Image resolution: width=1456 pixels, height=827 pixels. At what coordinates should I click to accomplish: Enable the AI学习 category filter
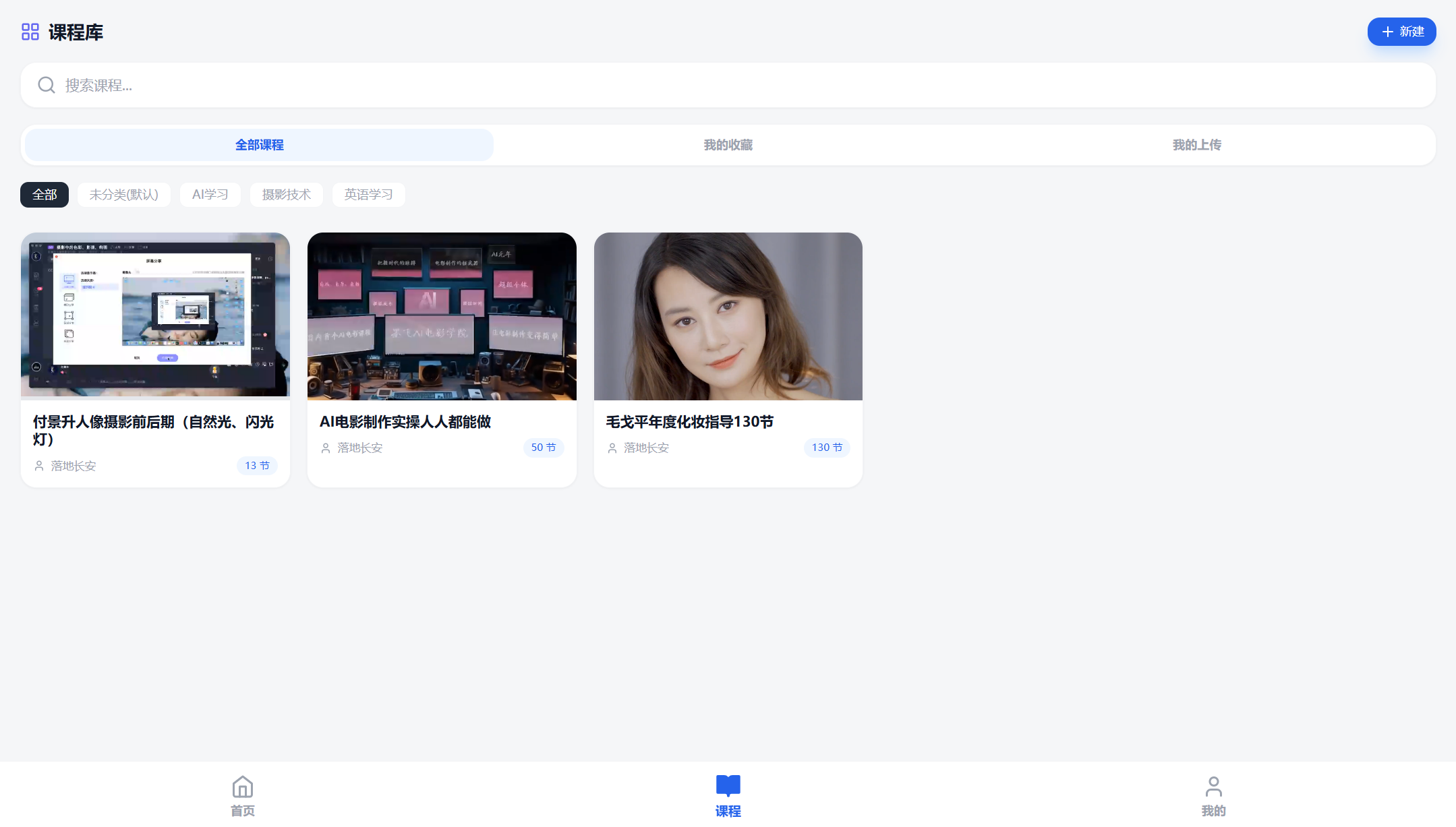(x=210, y=194)
